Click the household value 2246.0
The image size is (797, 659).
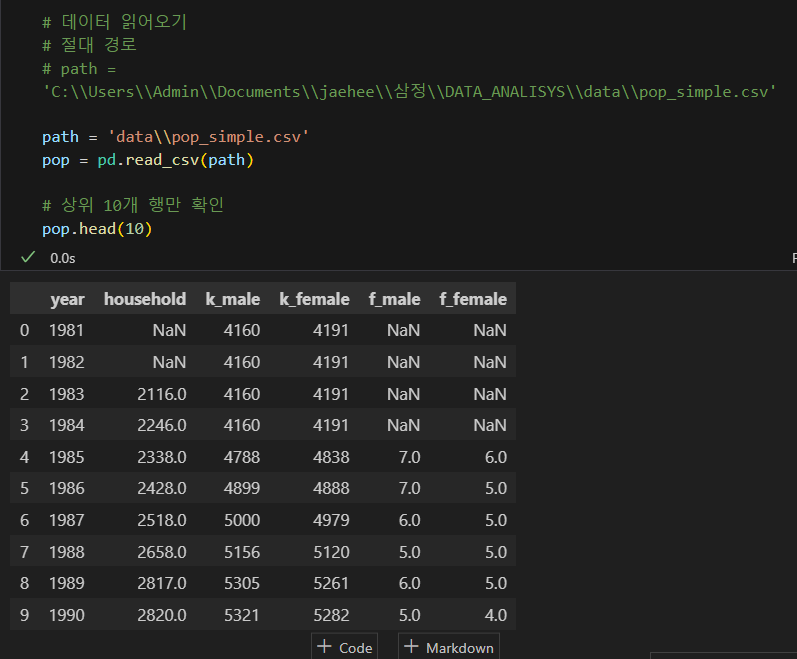point(162,425)
